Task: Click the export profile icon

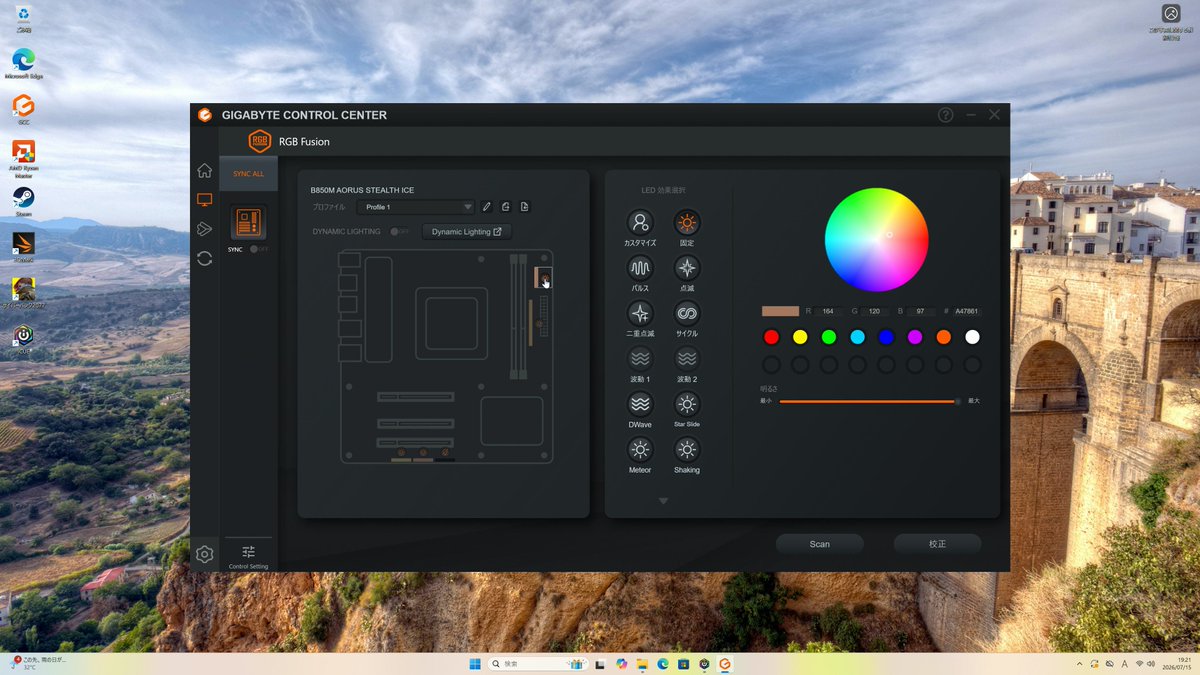Action: (x=506, y=207)
